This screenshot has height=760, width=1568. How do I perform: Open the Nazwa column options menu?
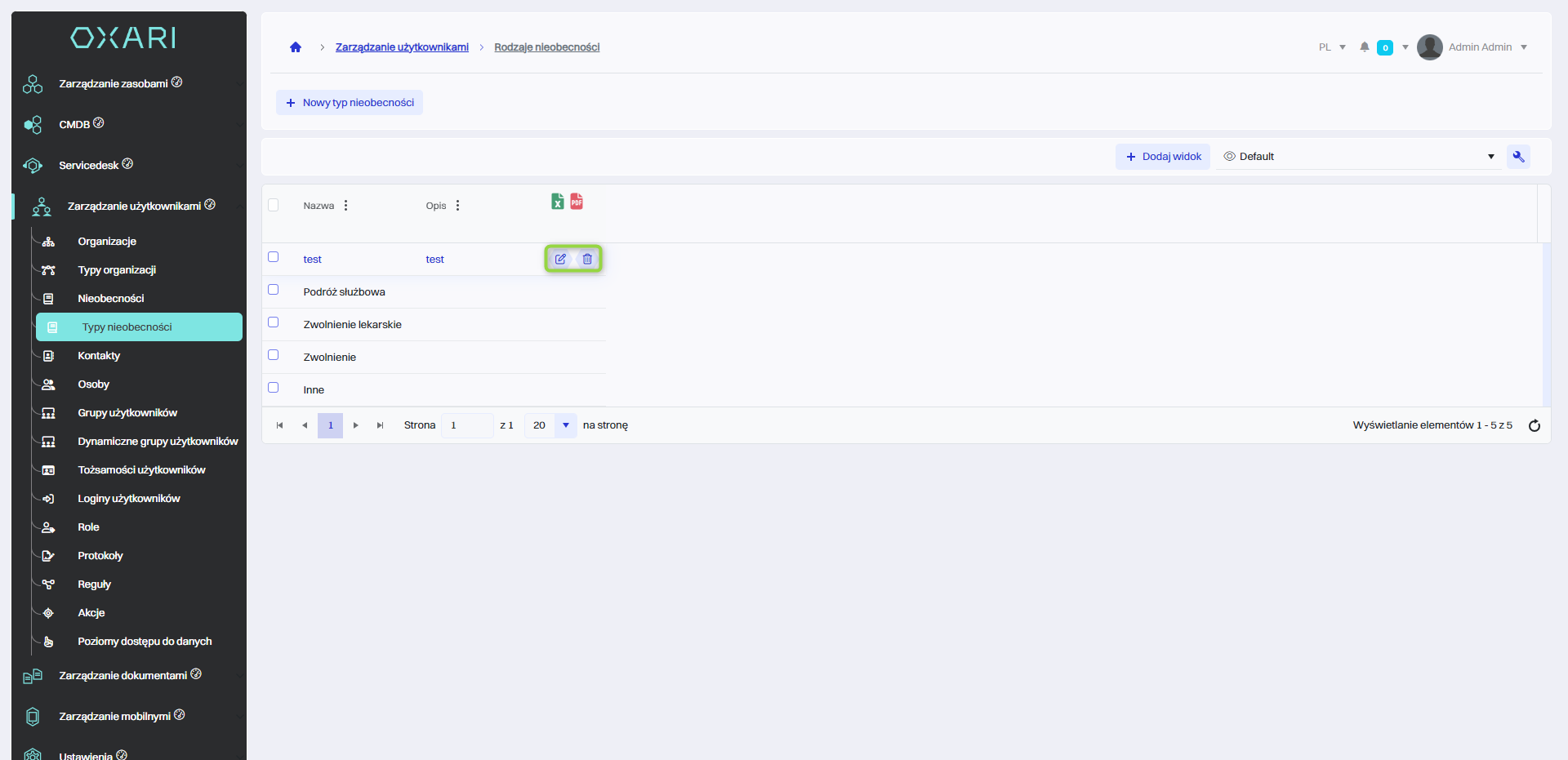point(346,206)
